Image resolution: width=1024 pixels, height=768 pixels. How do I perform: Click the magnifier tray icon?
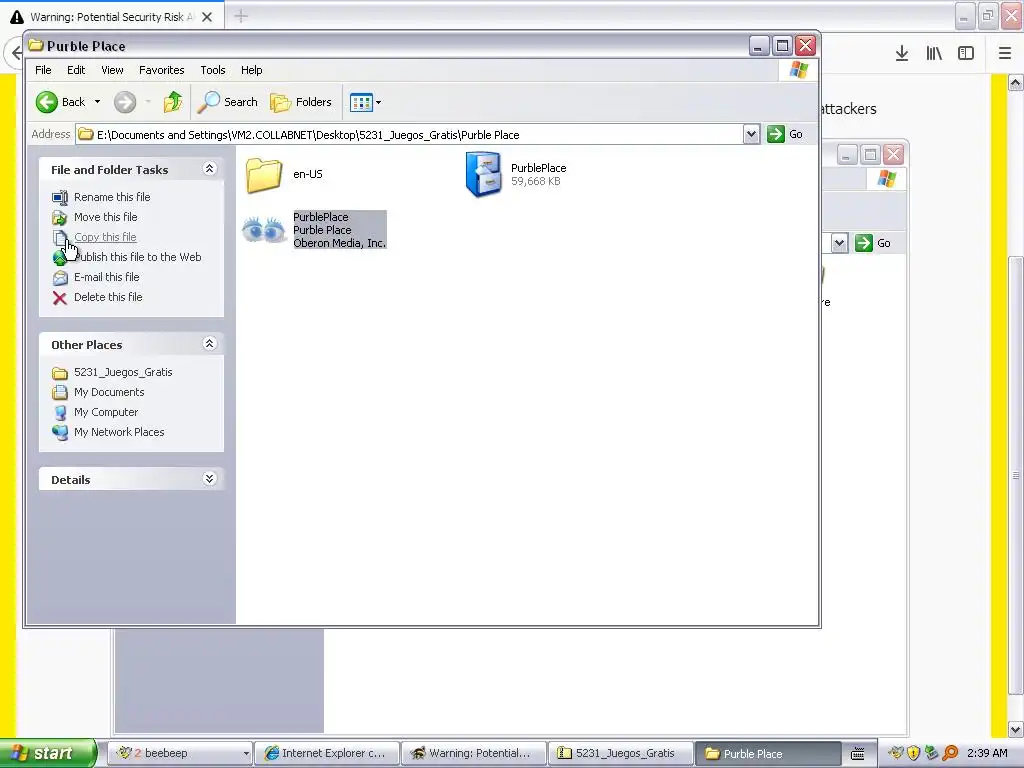point(950,753)
